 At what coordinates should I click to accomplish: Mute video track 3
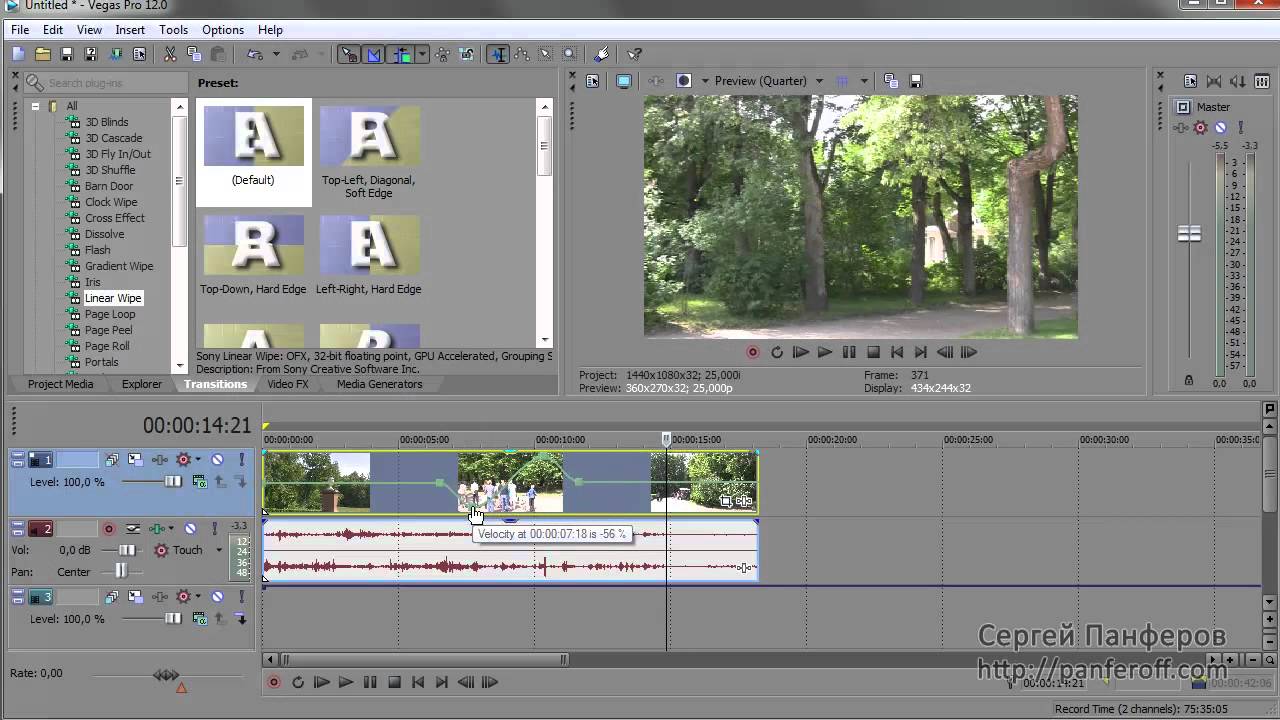click(217, 597)
